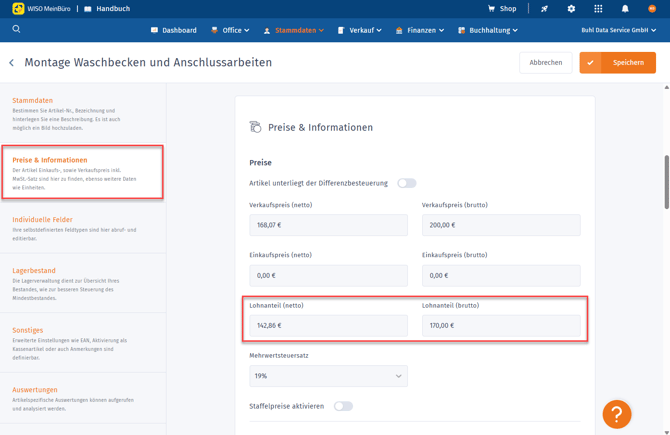
Task: Open the Shop cart link
Action: [x=502, y=9]
